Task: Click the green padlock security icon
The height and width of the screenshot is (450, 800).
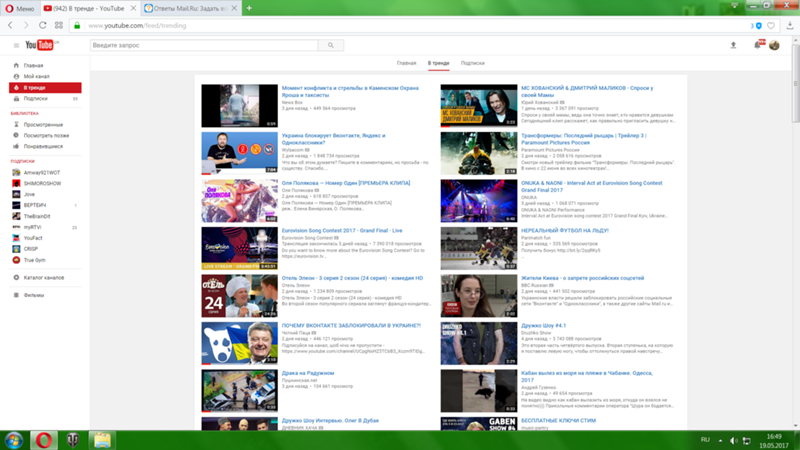Action: [77, 26]
